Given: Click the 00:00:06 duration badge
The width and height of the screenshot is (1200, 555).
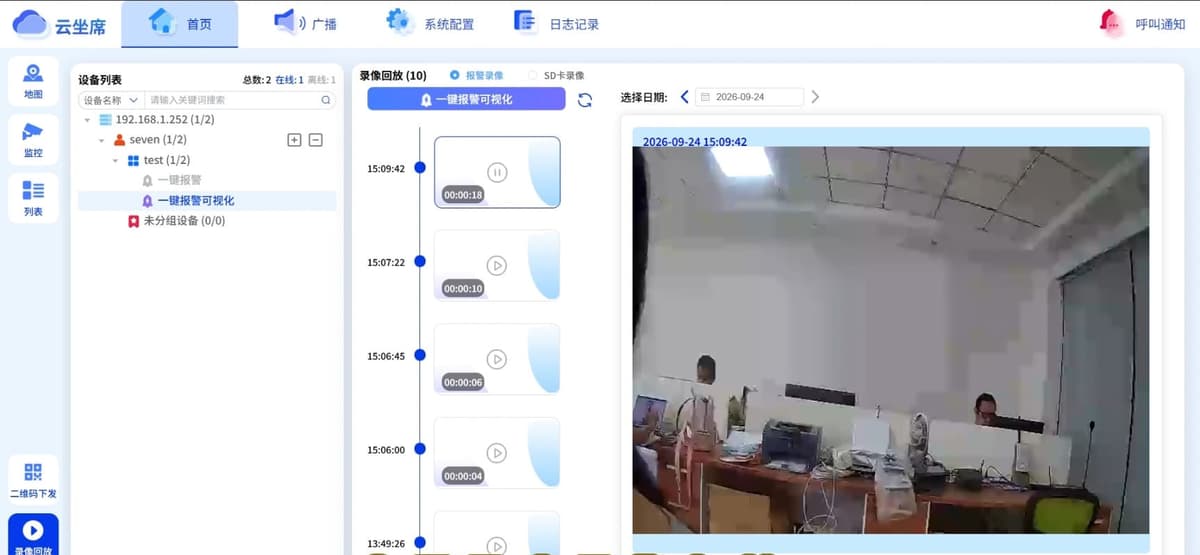Looking at the screenshot, I should click(463, 382).
